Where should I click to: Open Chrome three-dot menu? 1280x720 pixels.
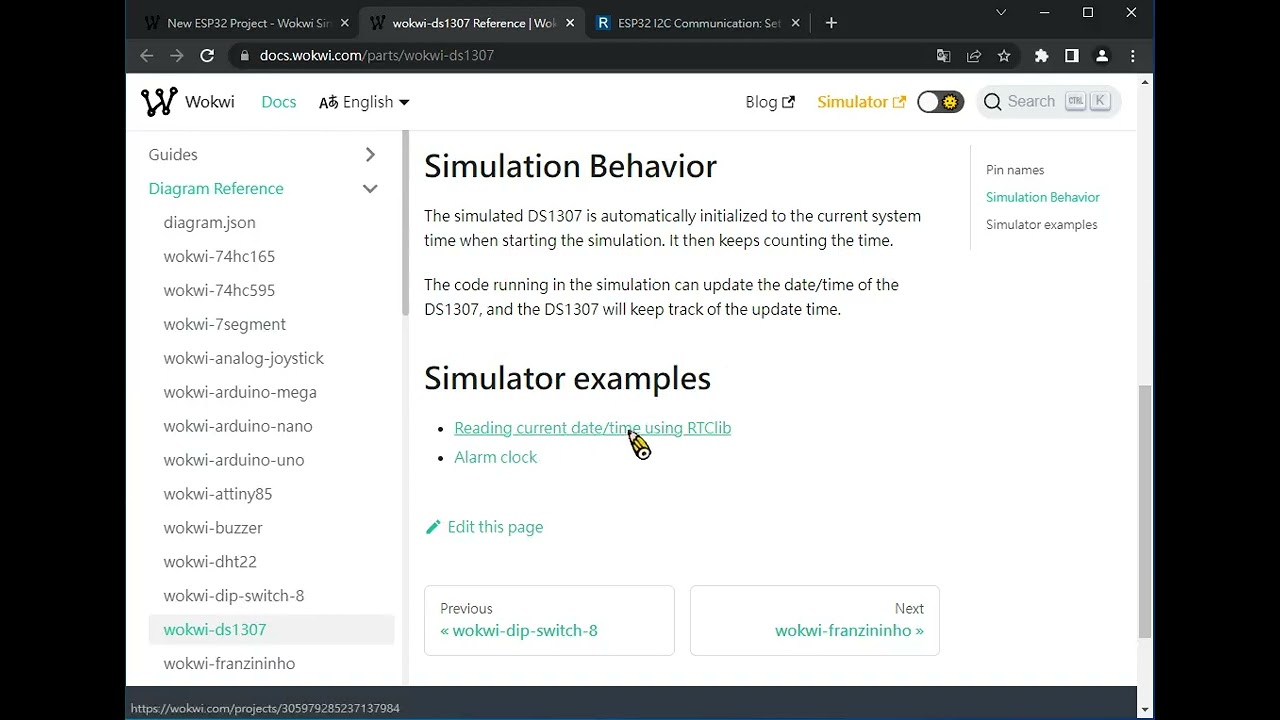(x=1133, y=56)
